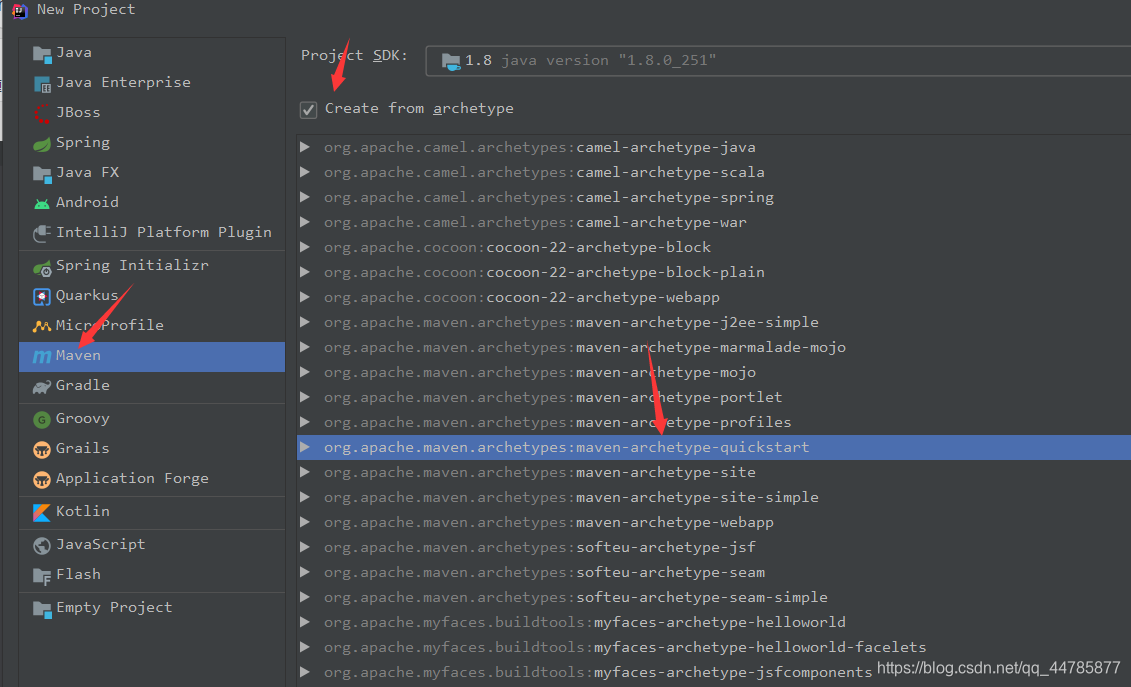This screenshot has height=687, width=1131.
Task: Choose Java project type label
Action: pos(74,53)
